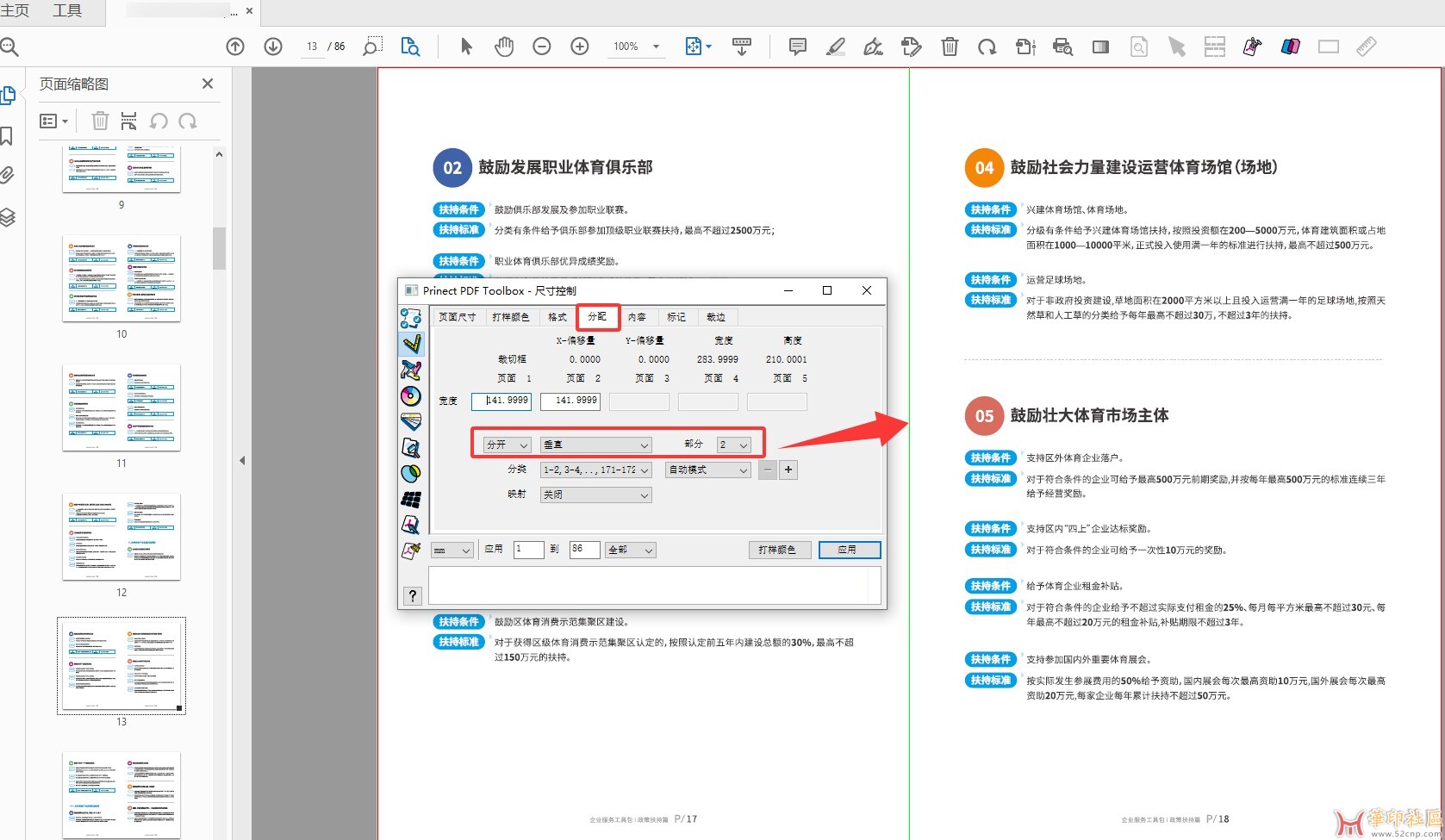Click the help question mark in Prinect Toolbox
The image size is (1445, 840).
tap(412, 596)
